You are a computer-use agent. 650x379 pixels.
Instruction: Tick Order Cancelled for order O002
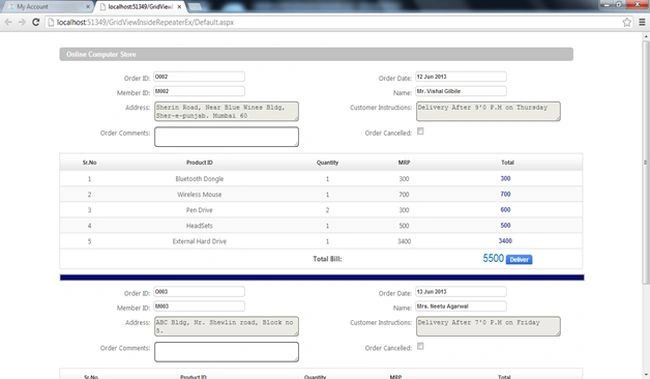tap(420, 131)
